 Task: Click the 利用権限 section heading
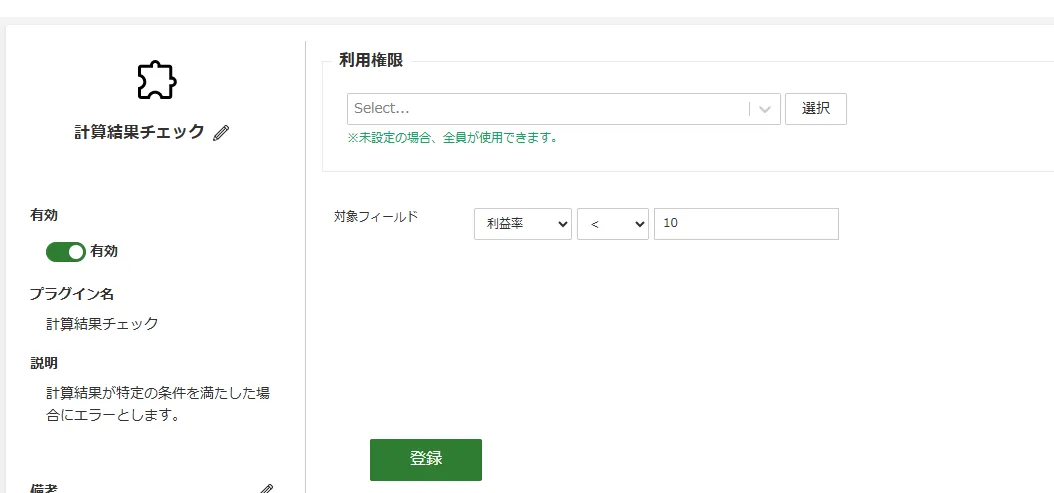tap(371, 61)
